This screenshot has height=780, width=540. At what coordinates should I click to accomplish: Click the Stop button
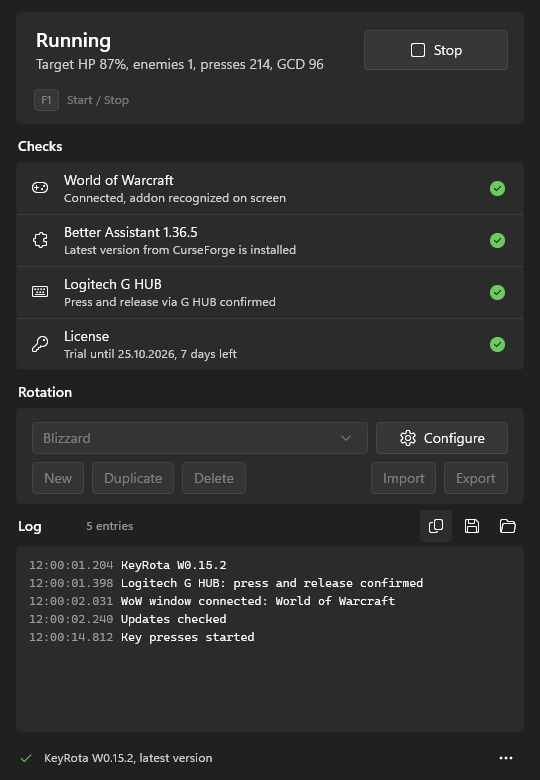[x=436, y=50]
